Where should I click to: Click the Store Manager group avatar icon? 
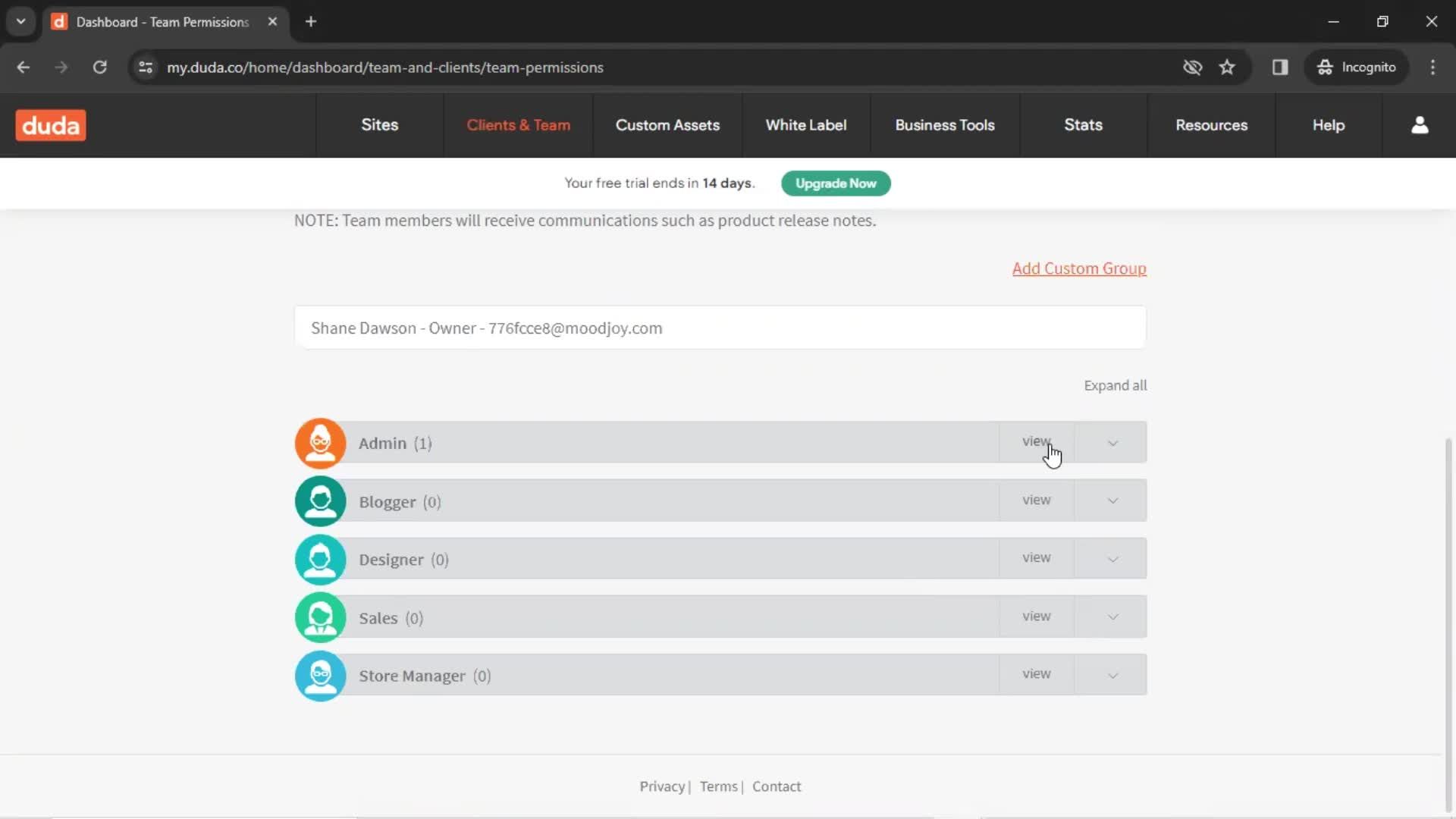[x=320, y=676]
